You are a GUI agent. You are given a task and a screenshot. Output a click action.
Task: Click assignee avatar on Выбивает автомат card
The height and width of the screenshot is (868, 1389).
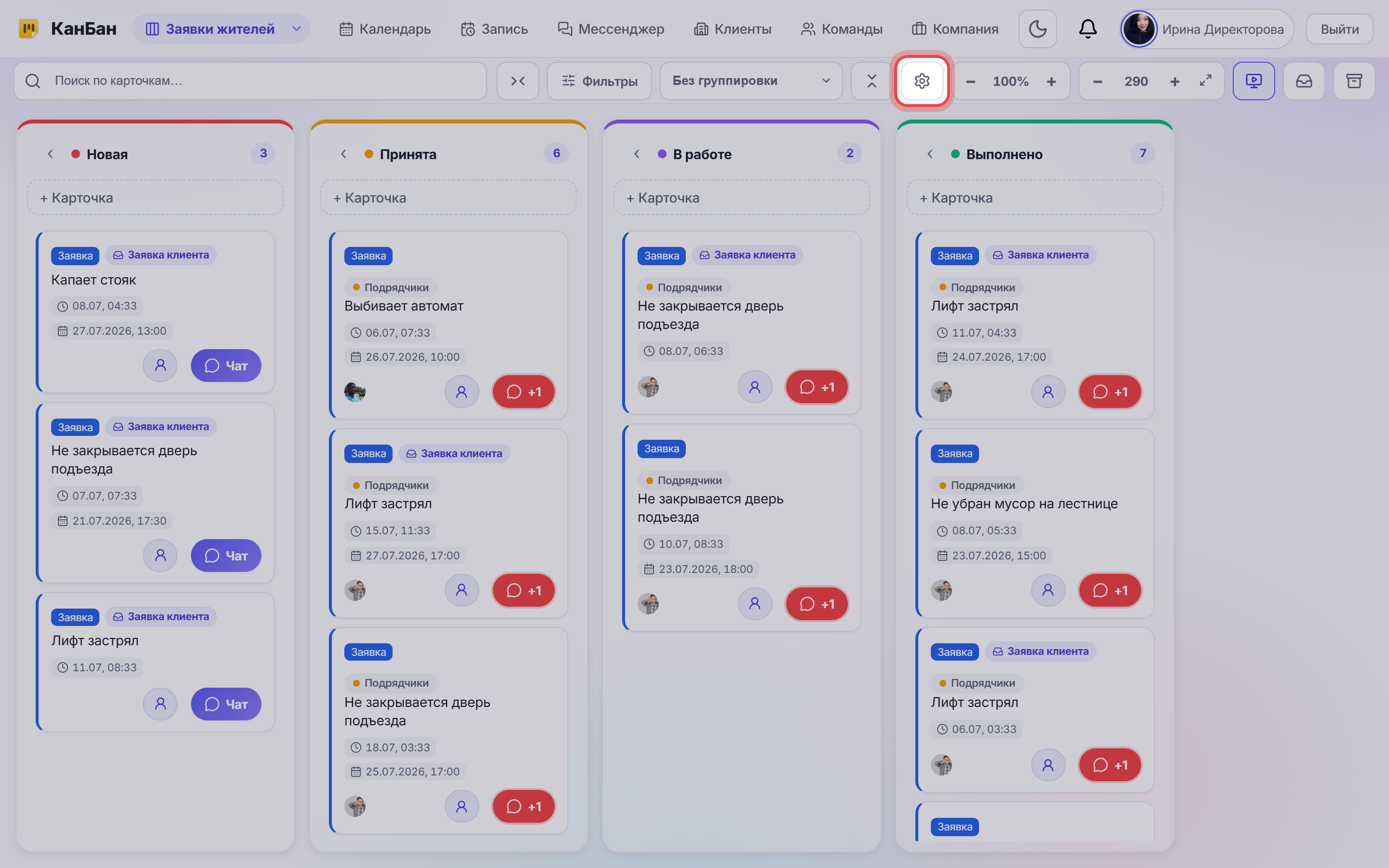tap(354, 392)
